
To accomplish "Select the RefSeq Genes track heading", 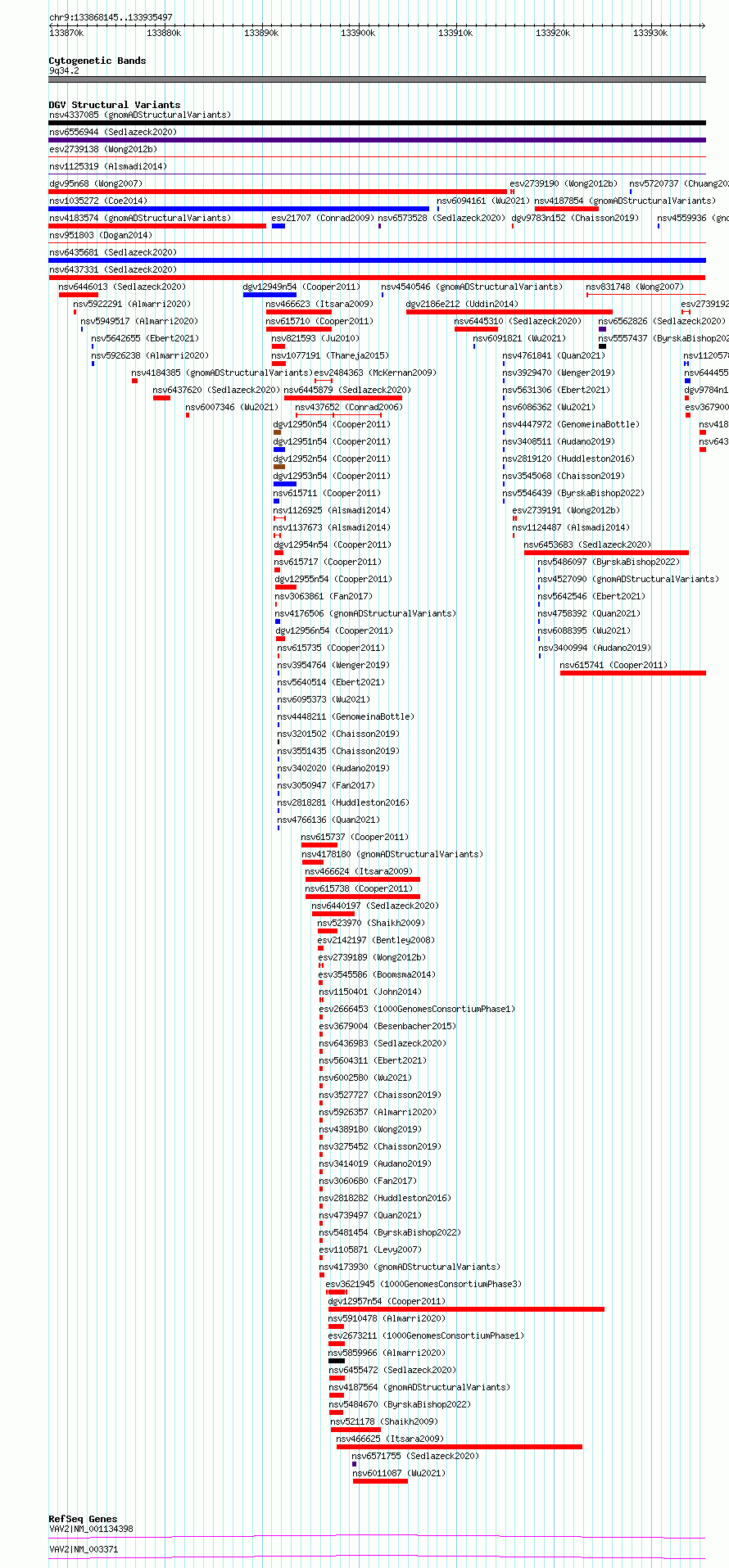I will click(83, 1519).
